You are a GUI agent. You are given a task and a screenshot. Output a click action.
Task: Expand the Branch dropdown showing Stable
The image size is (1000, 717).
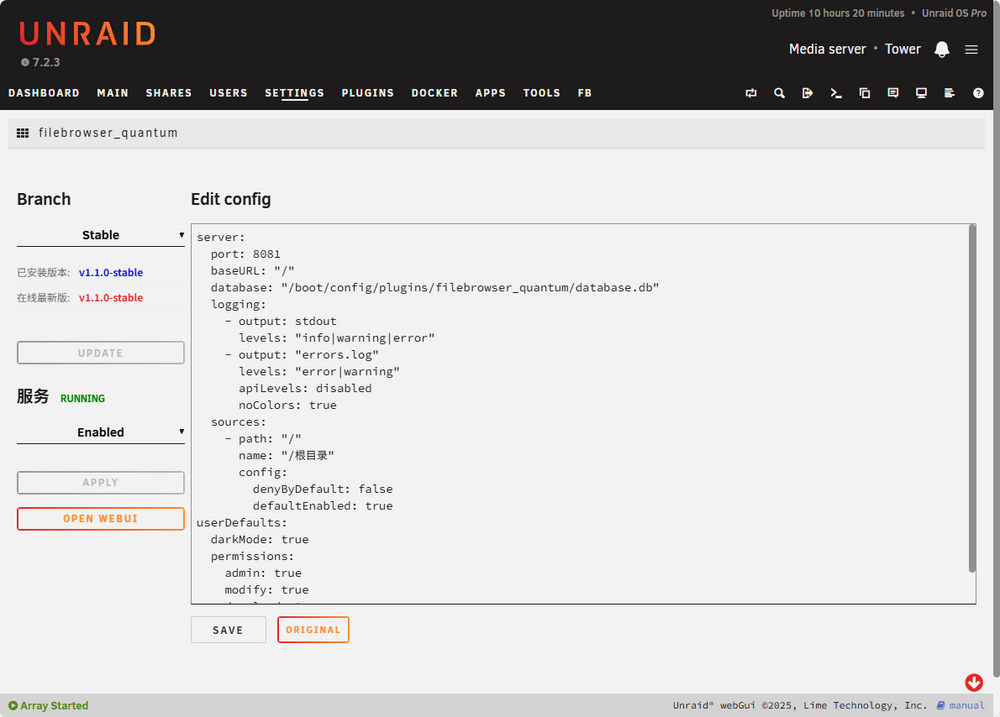click(101, 235)
